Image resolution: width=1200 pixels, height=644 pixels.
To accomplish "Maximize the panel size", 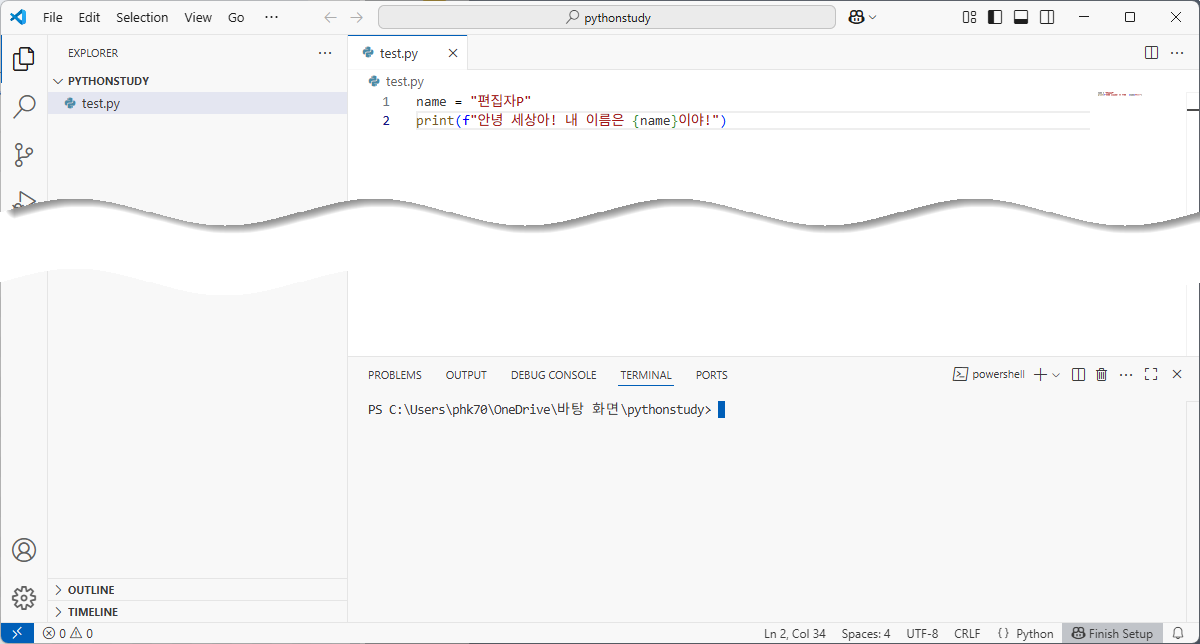I will point(1151,374).
